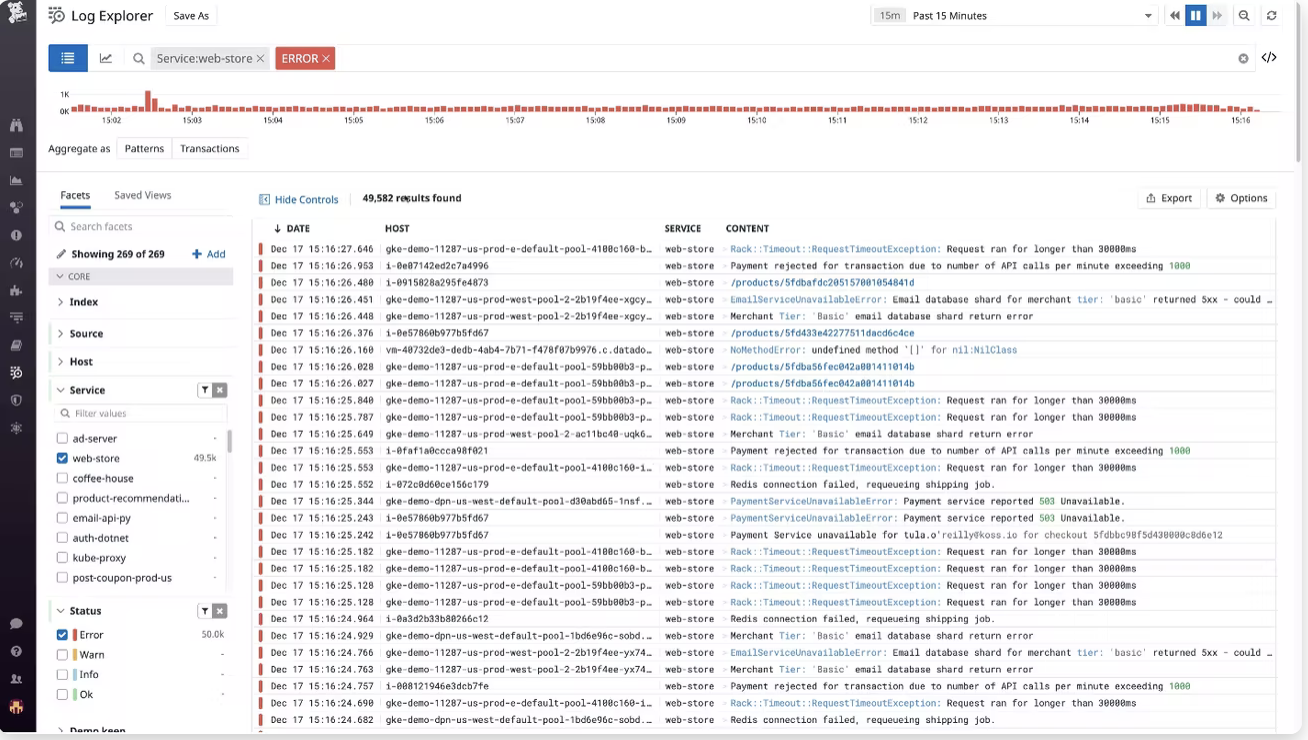Image resolution: width=1308 pixels, height=740 pixels.
Task: Click Hide Controls
Action: (x=299, y=199)
